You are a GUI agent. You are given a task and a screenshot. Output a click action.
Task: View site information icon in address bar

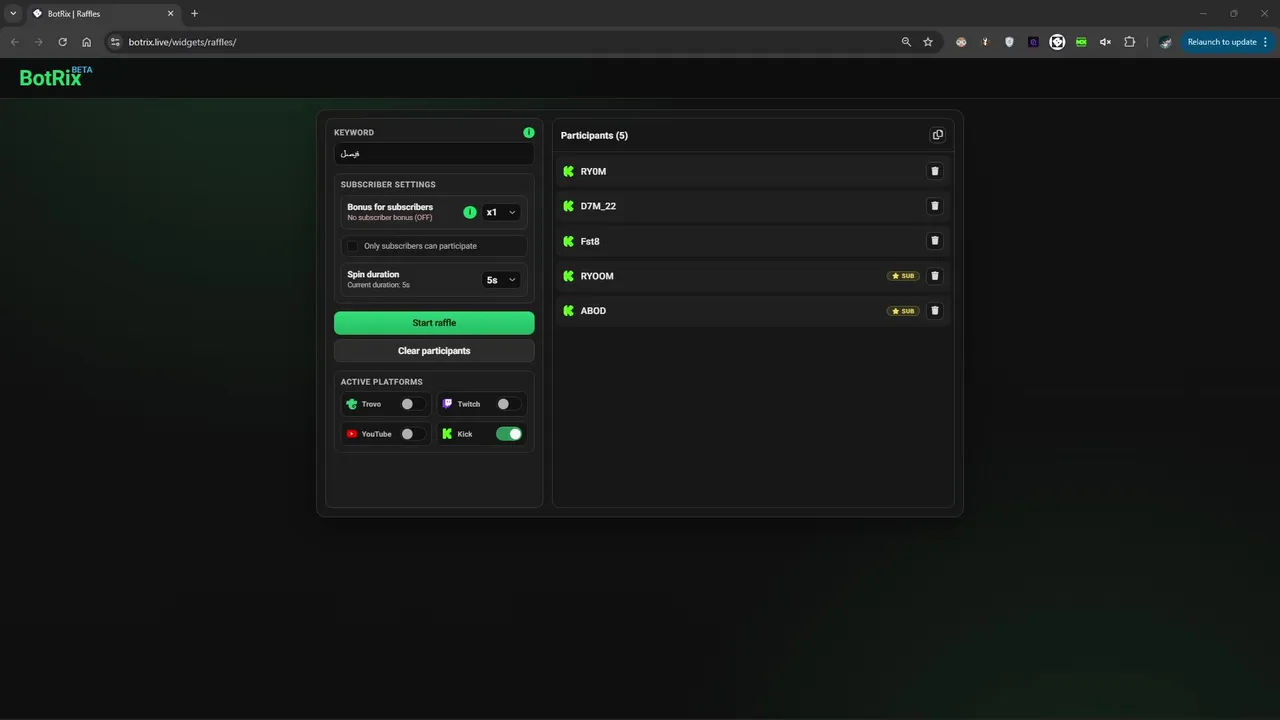115,42
